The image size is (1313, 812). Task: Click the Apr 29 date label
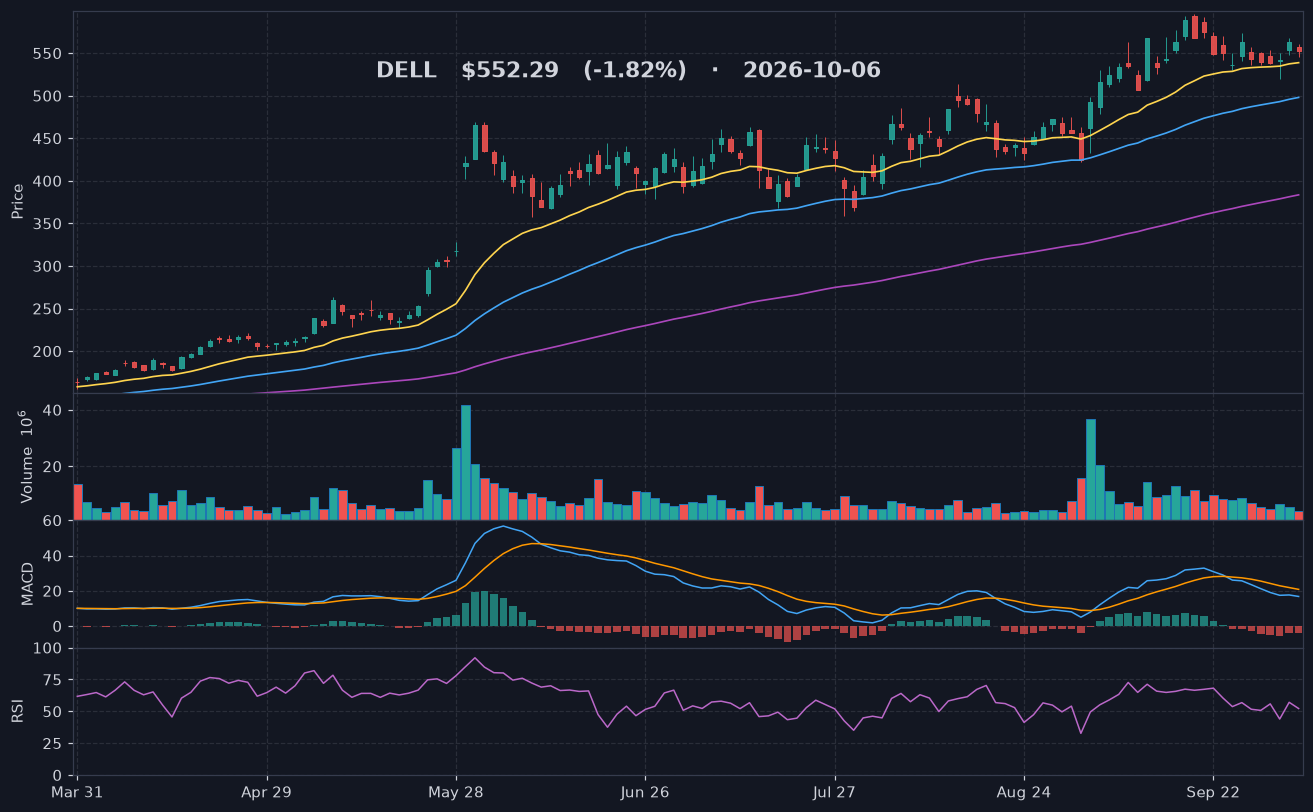(x=267, y=793)
